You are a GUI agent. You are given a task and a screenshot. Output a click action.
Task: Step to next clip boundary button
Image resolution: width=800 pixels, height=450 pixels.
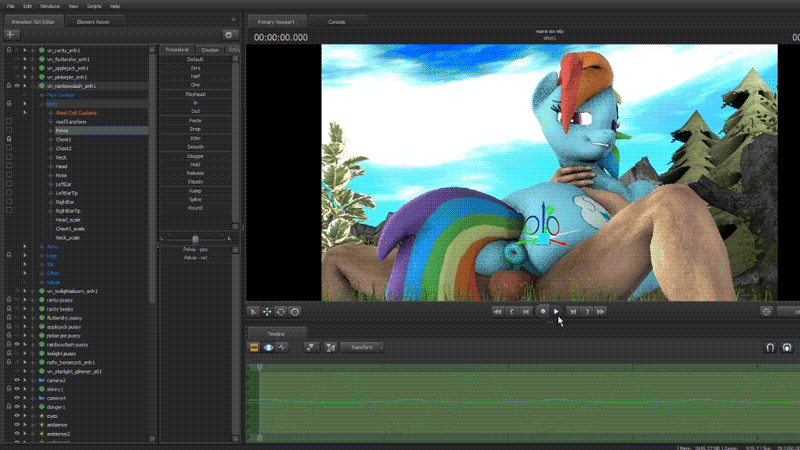coord(587,312)
